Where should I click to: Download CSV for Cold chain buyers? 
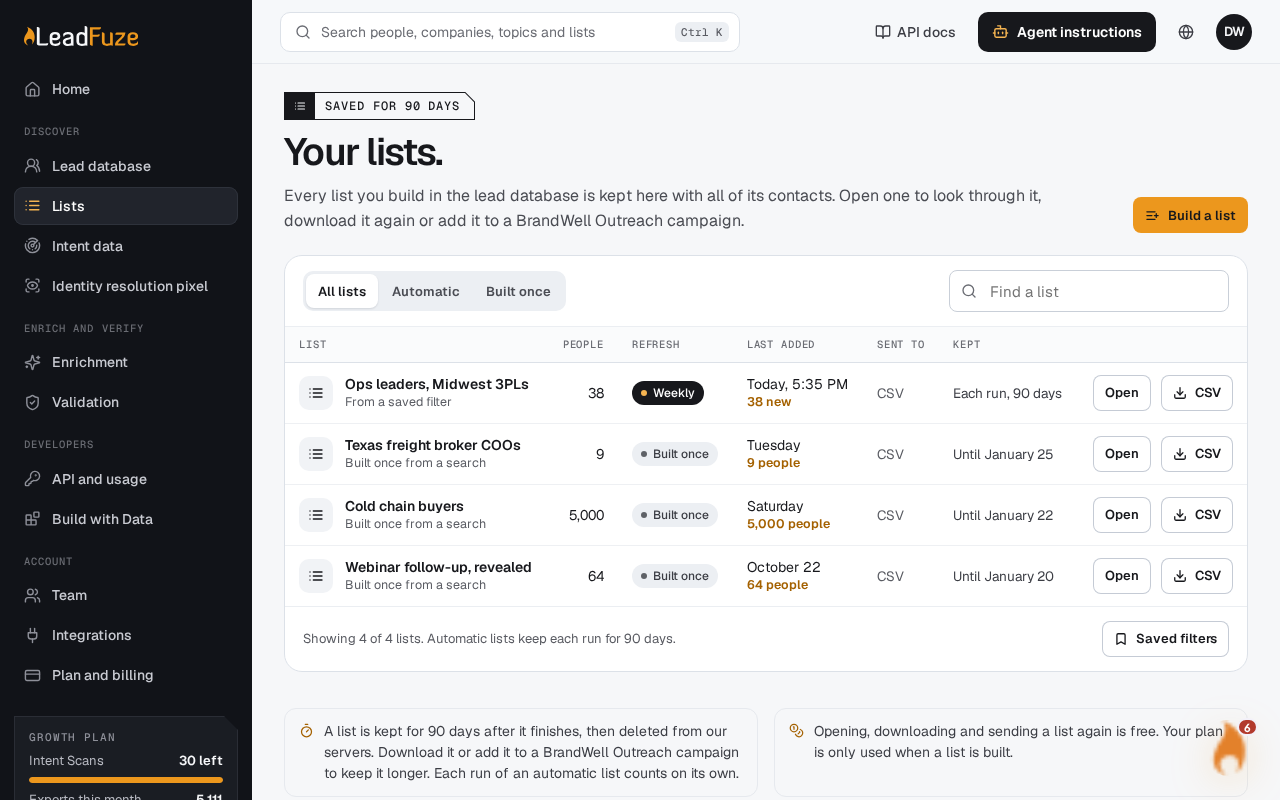tap(1197, 515)
